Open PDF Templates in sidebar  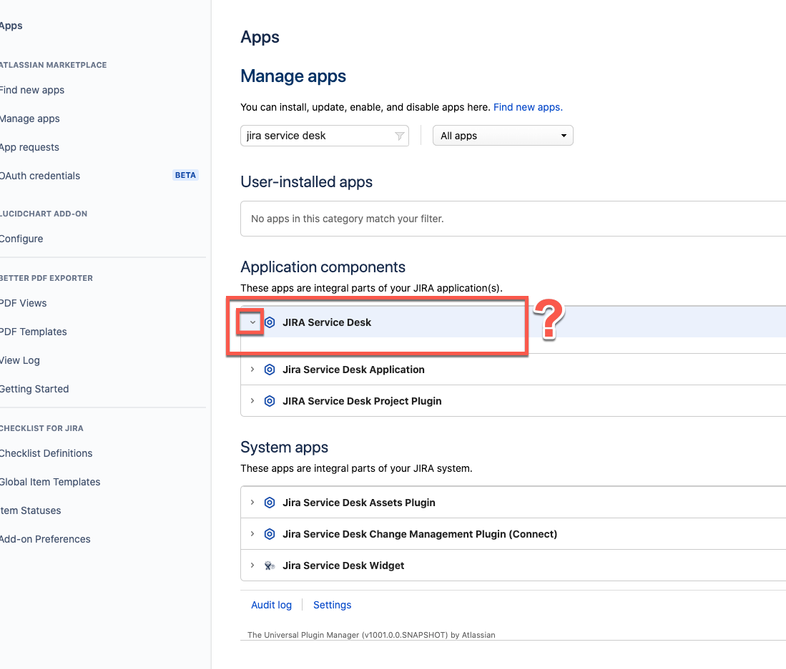pyautogui.click(x=33, y=332)
